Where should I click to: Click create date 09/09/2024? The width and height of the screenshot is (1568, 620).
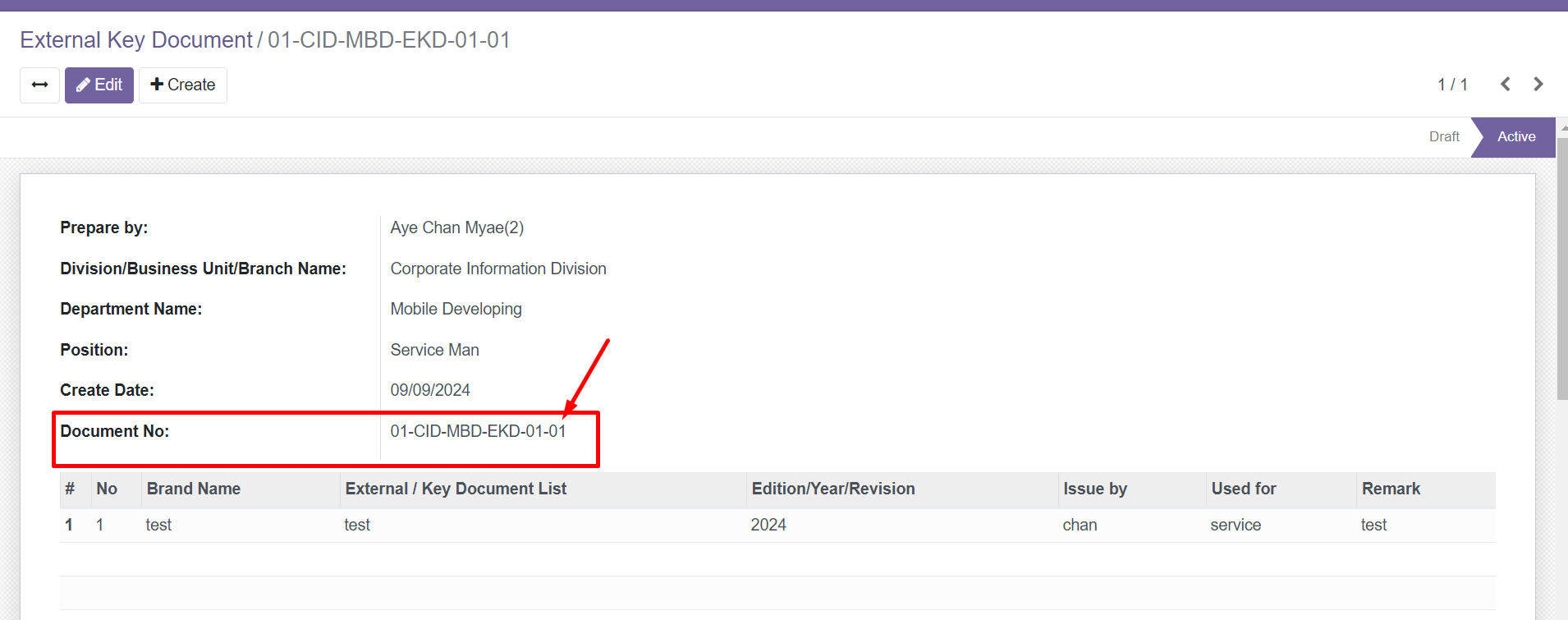(x=430, y=390)
